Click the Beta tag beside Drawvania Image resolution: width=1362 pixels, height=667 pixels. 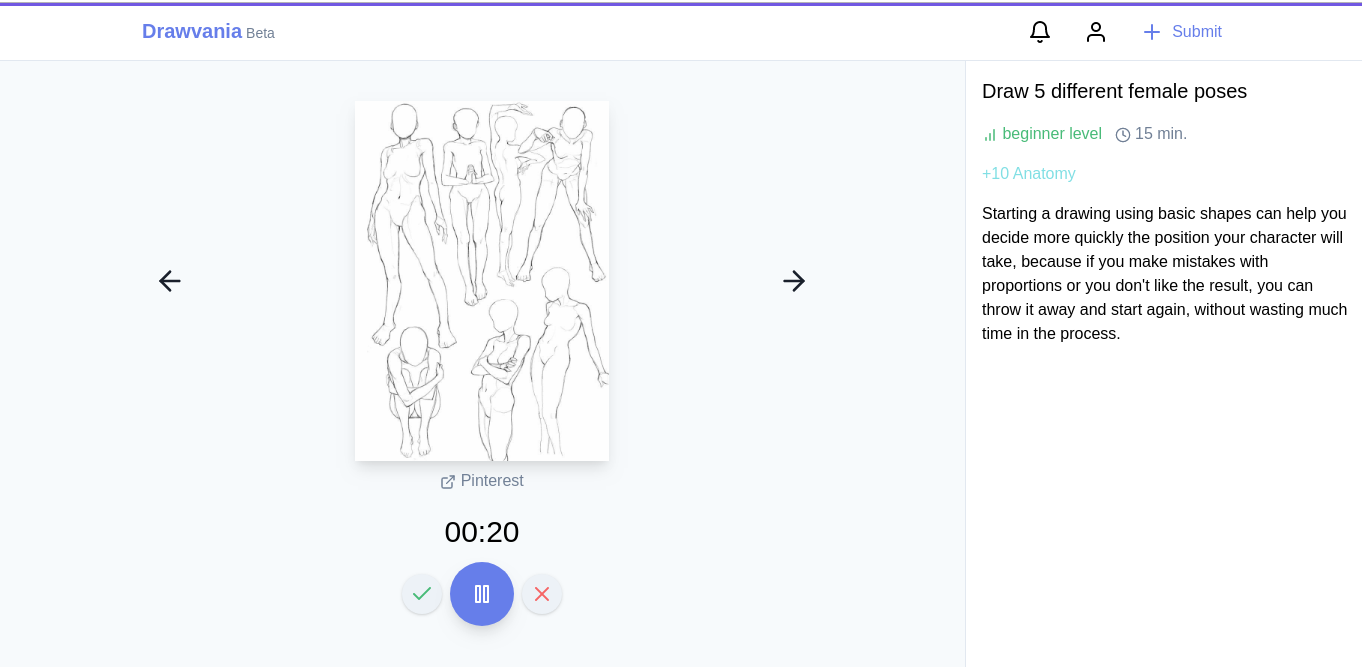[x=260, y=33]
